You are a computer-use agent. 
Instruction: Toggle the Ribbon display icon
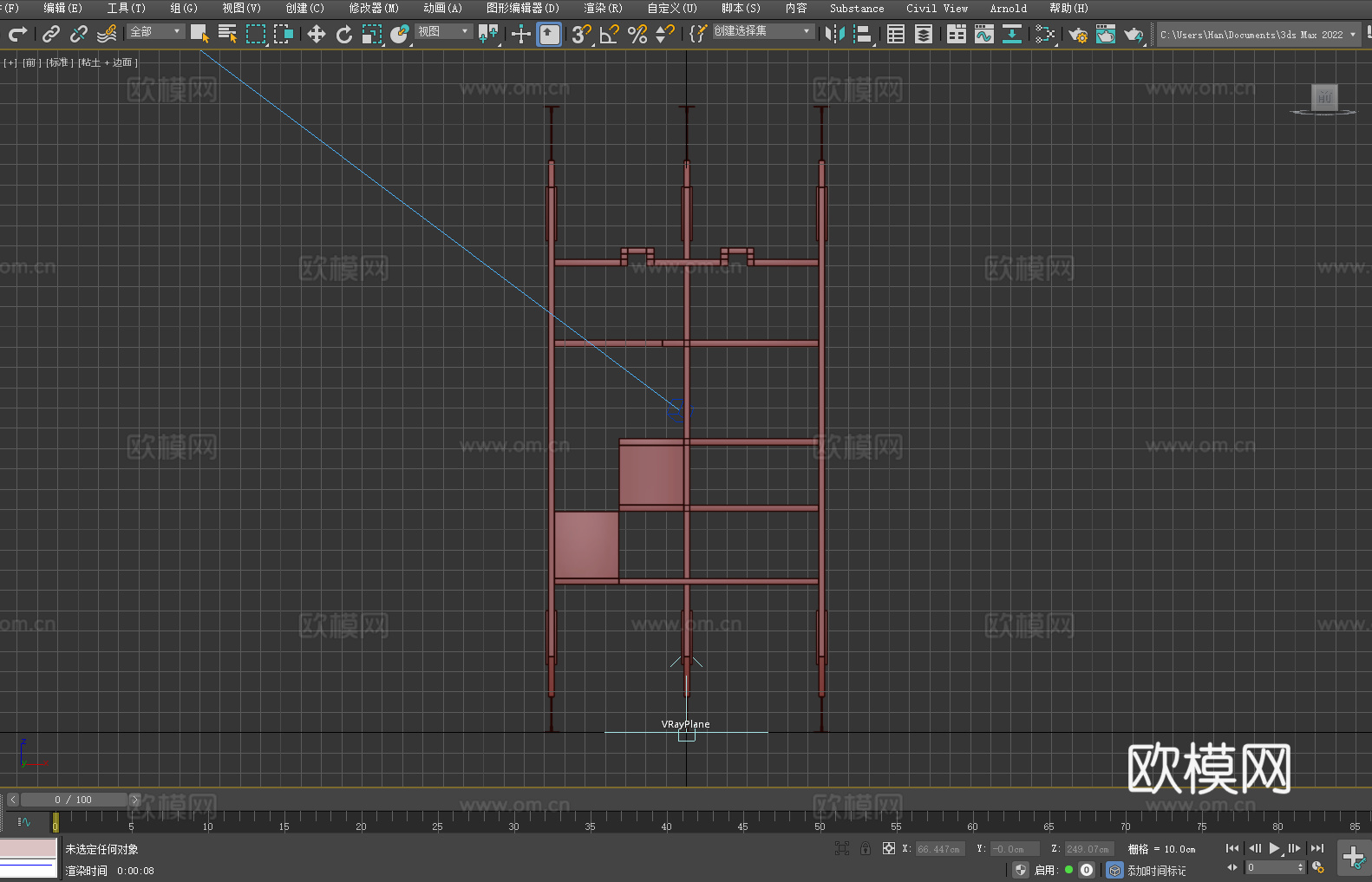957,34
